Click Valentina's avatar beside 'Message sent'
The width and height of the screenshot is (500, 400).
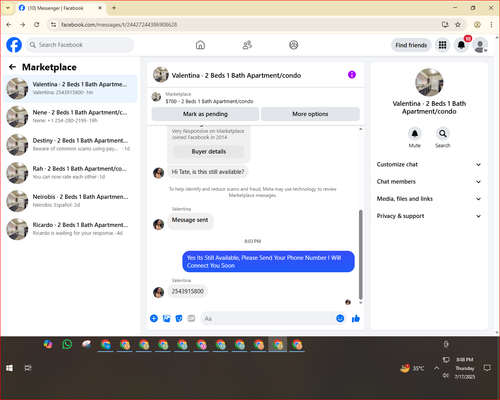(x=158, y=224)
